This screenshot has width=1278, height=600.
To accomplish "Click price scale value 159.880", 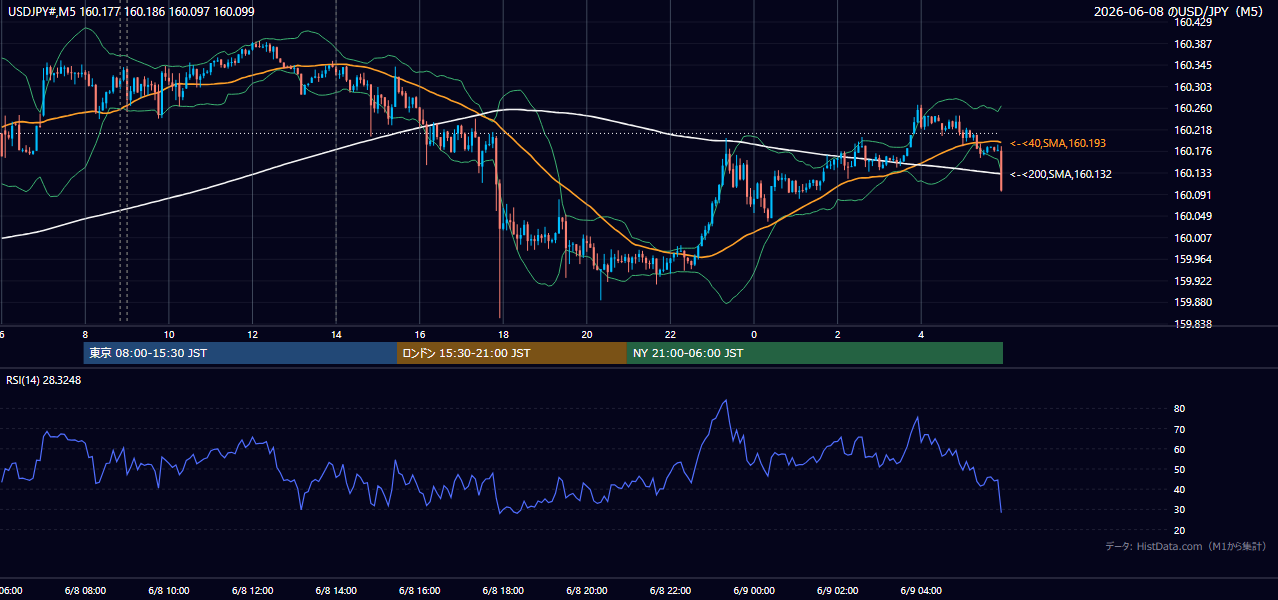I will [1194, 302].
